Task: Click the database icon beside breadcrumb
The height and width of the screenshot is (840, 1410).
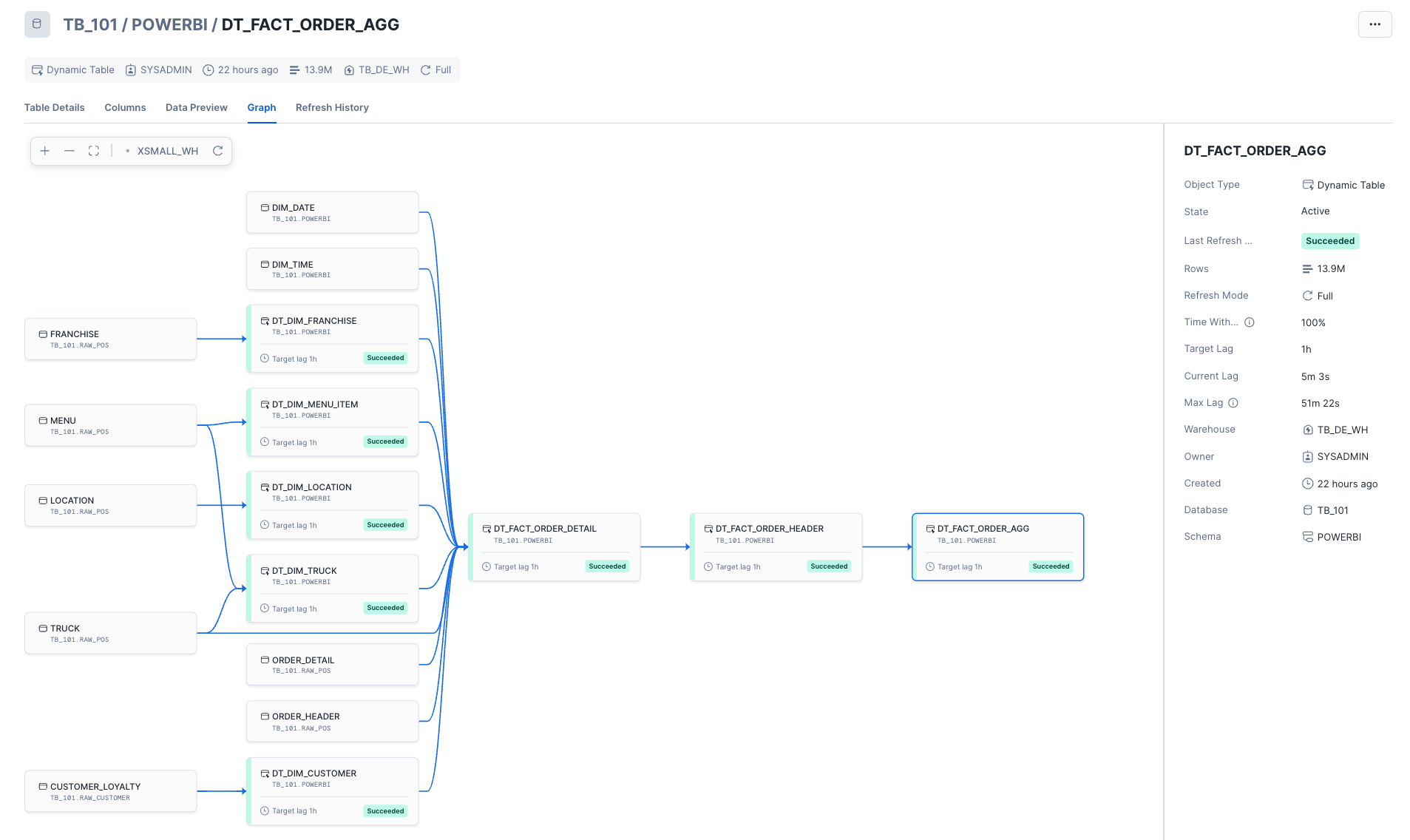Action: [x=37, y=24]
